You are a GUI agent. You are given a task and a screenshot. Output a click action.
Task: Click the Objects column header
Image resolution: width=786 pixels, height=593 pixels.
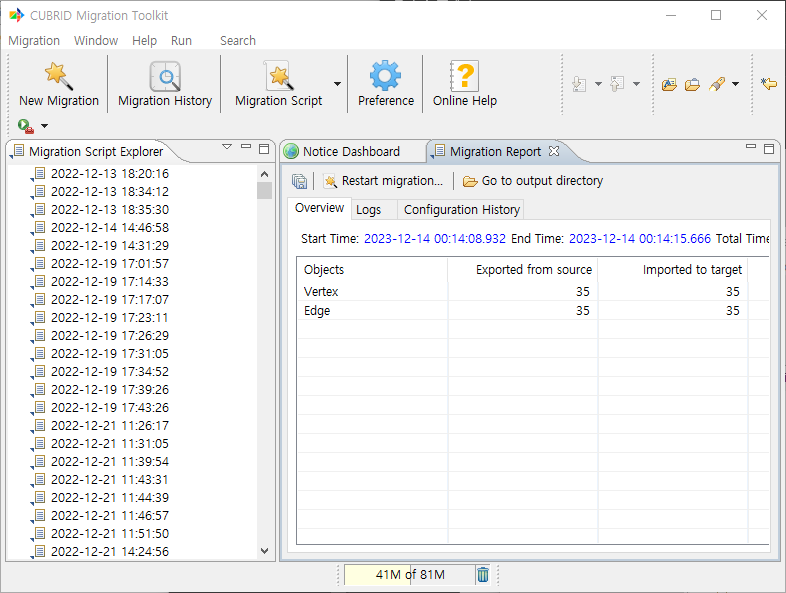[x=372, y=270]
